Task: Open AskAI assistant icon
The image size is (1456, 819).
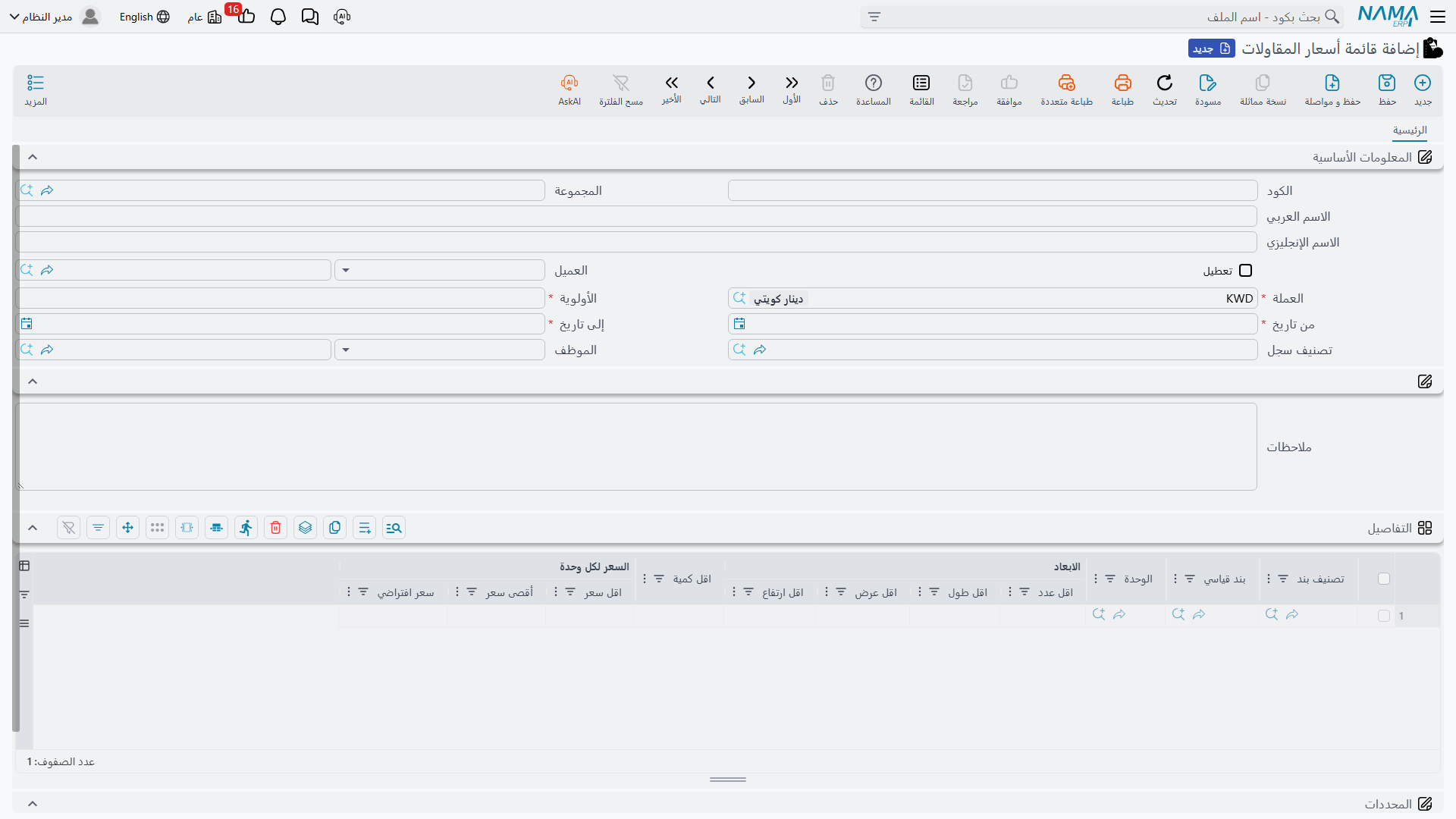Action: tap(570, 83)
